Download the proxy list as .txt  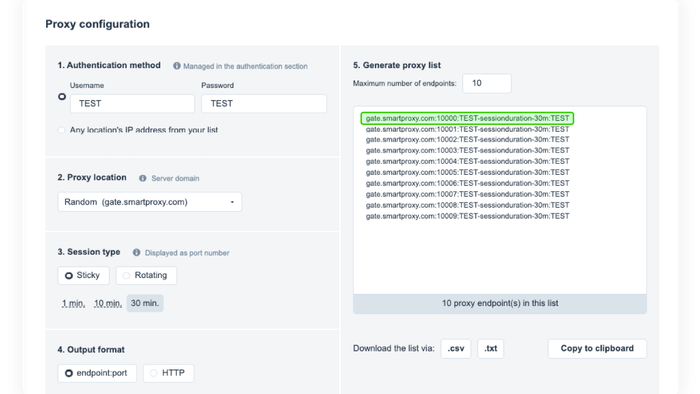(x=491, y=348)
